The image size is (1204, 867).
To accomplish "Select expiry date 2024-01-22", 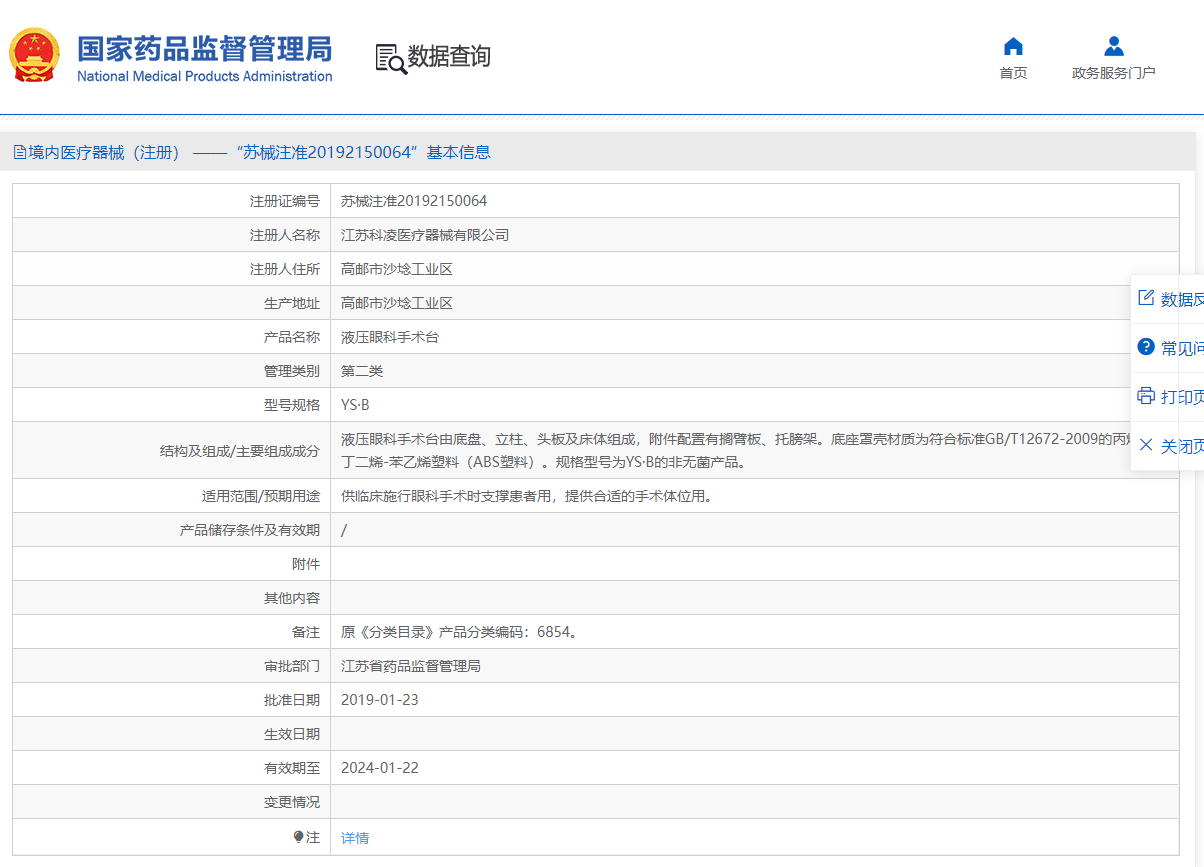I will point(380,768).
